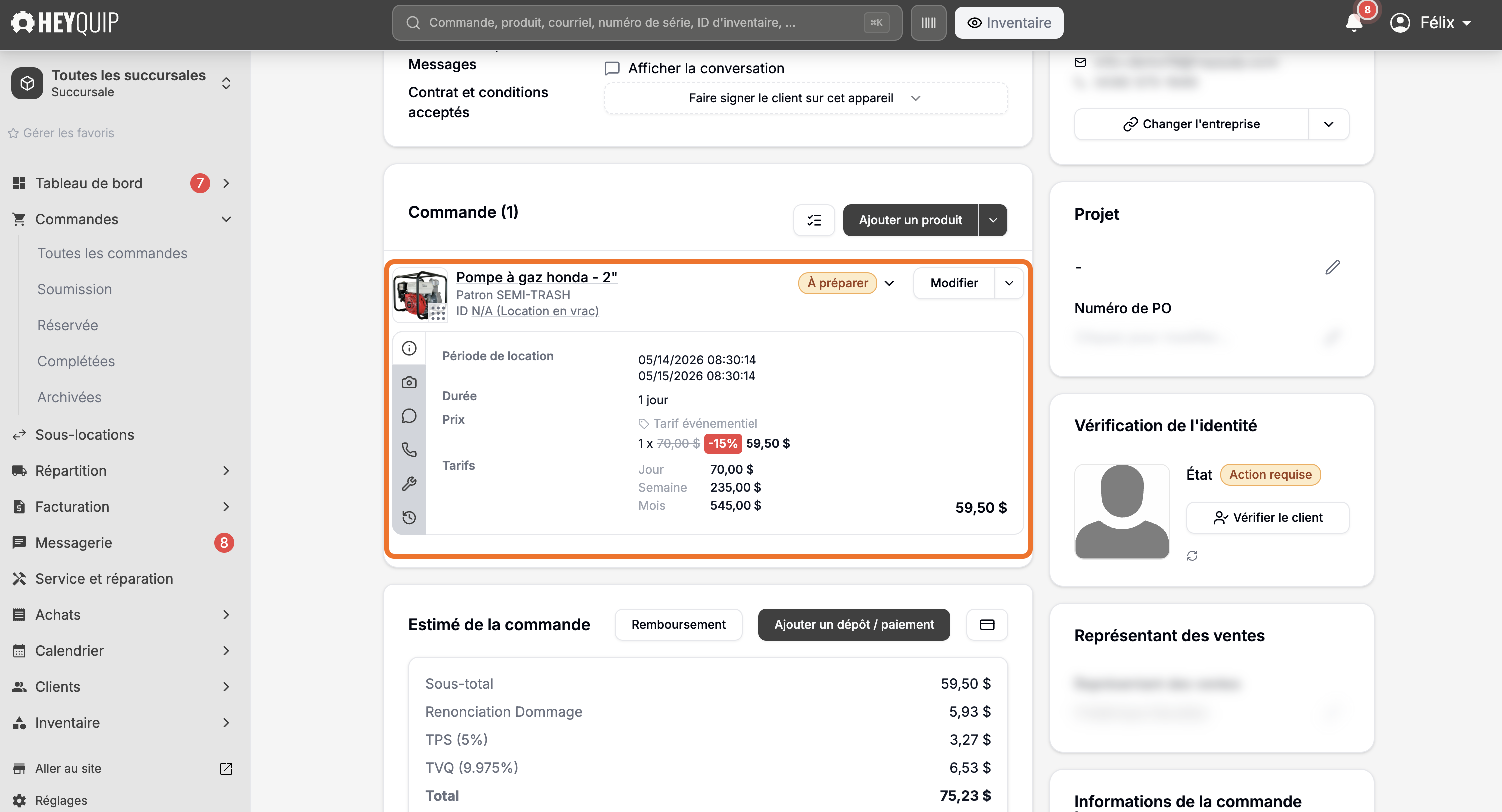Edit the project with the pencil icon
Screen dimensions: 1502x812
(x=1332, y=267)
